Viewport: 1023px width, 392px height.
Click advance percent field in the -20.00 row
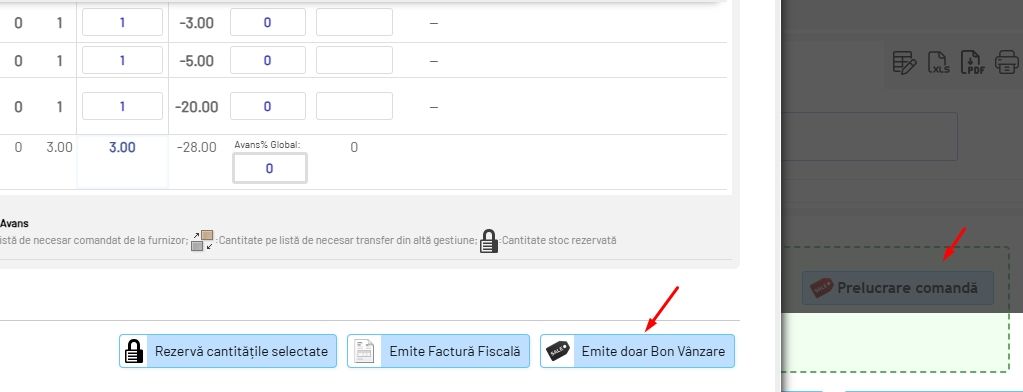click(x=267, y=106)
